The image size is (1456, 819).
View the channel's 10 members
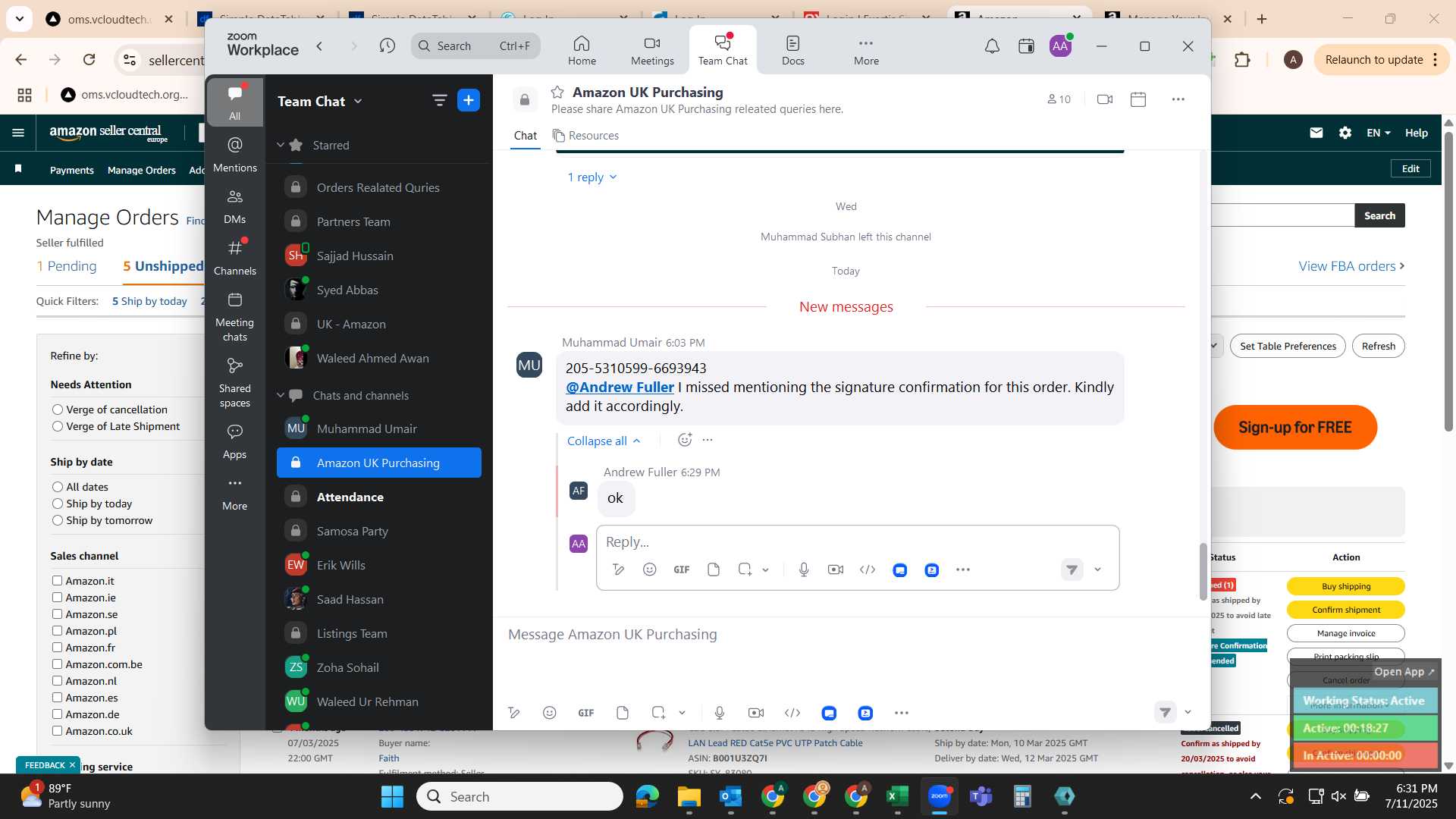point(1059,99)
